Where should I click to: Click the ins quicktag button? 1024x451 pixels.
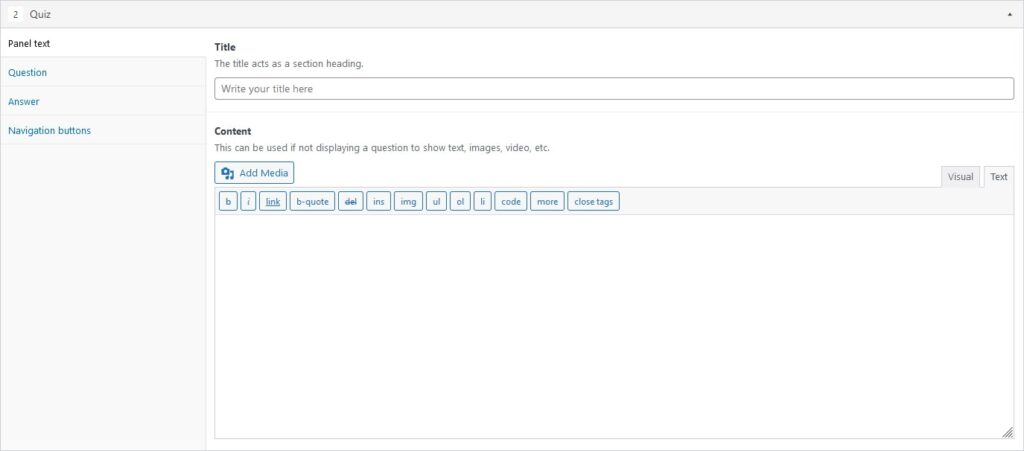tap(379, 202)
